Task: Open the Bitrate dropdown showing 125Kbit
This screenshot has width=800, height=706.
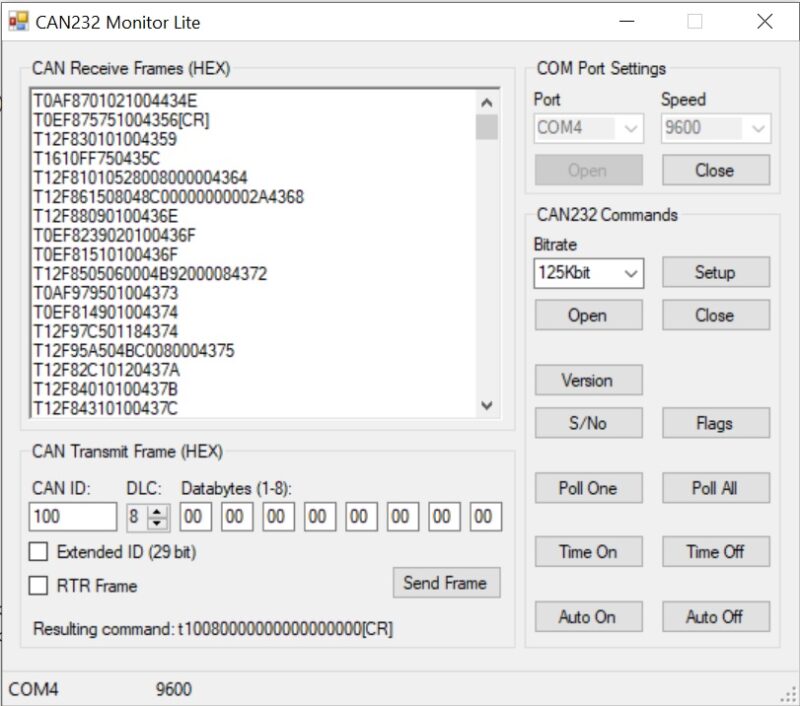Action: click(589, 273)
